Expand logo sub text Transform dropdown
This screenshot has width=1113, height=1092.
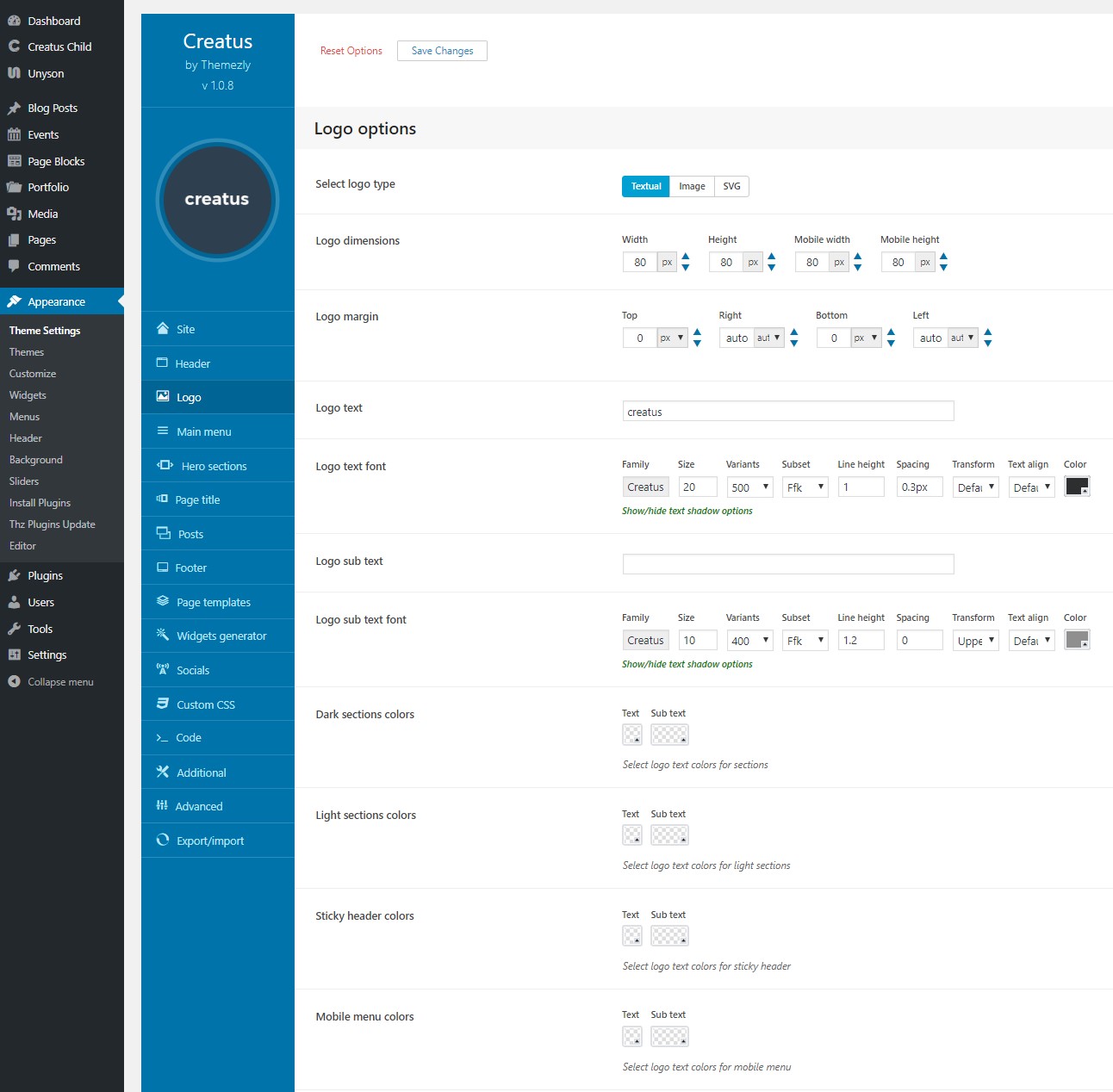(x=975, y=641)
